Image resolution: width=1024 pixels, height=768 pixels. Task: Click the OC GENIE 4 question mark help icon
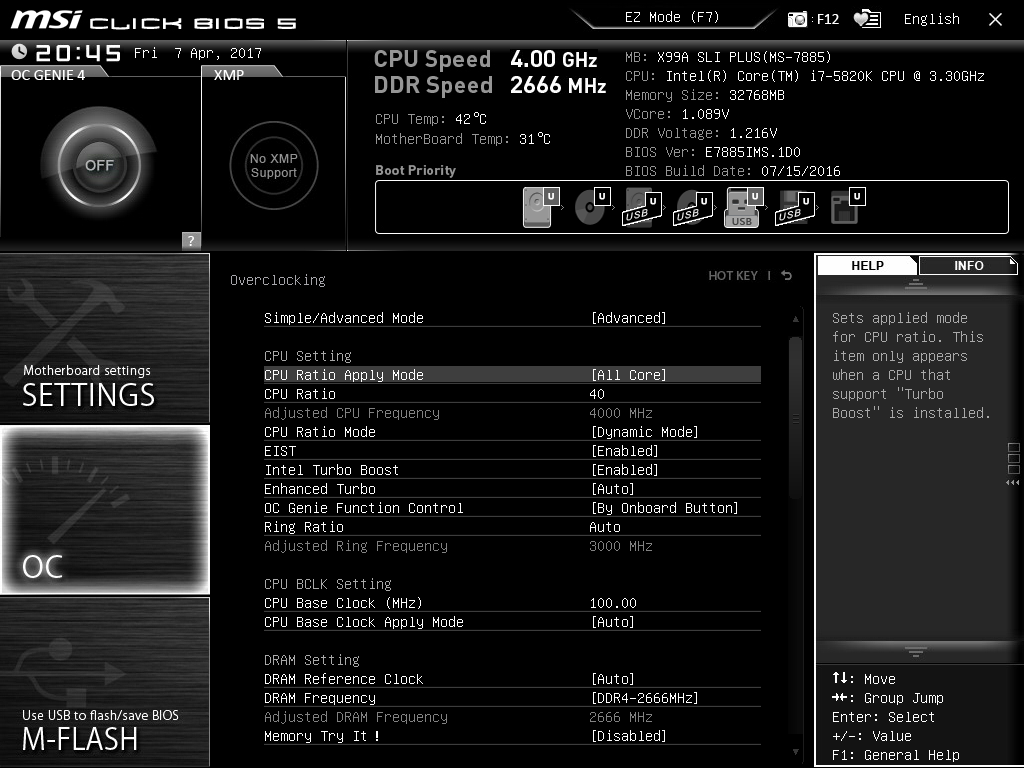point(191,240)
